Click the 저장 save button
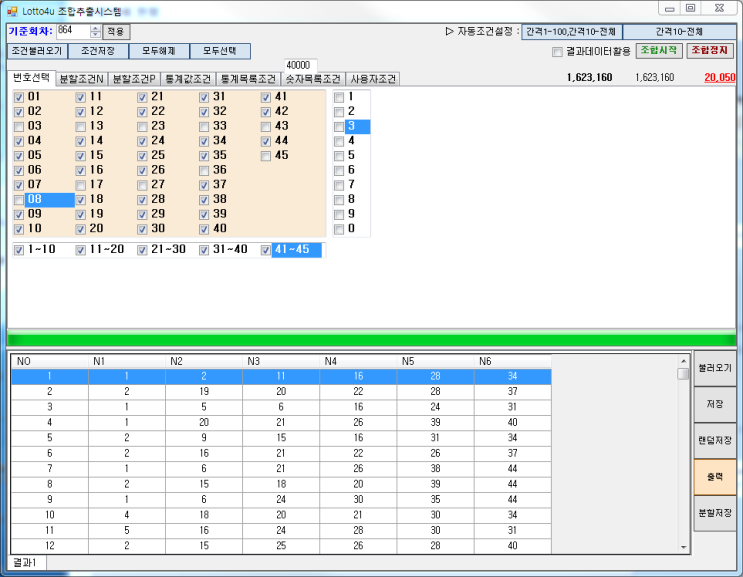 pos(715,404)
